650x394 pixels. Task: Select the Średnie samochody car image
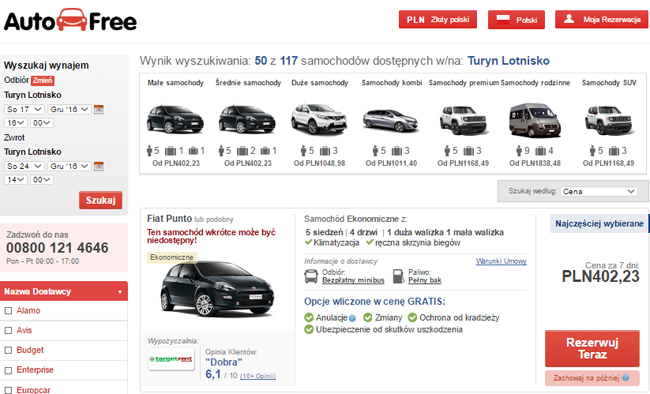(x=247, y=119)
